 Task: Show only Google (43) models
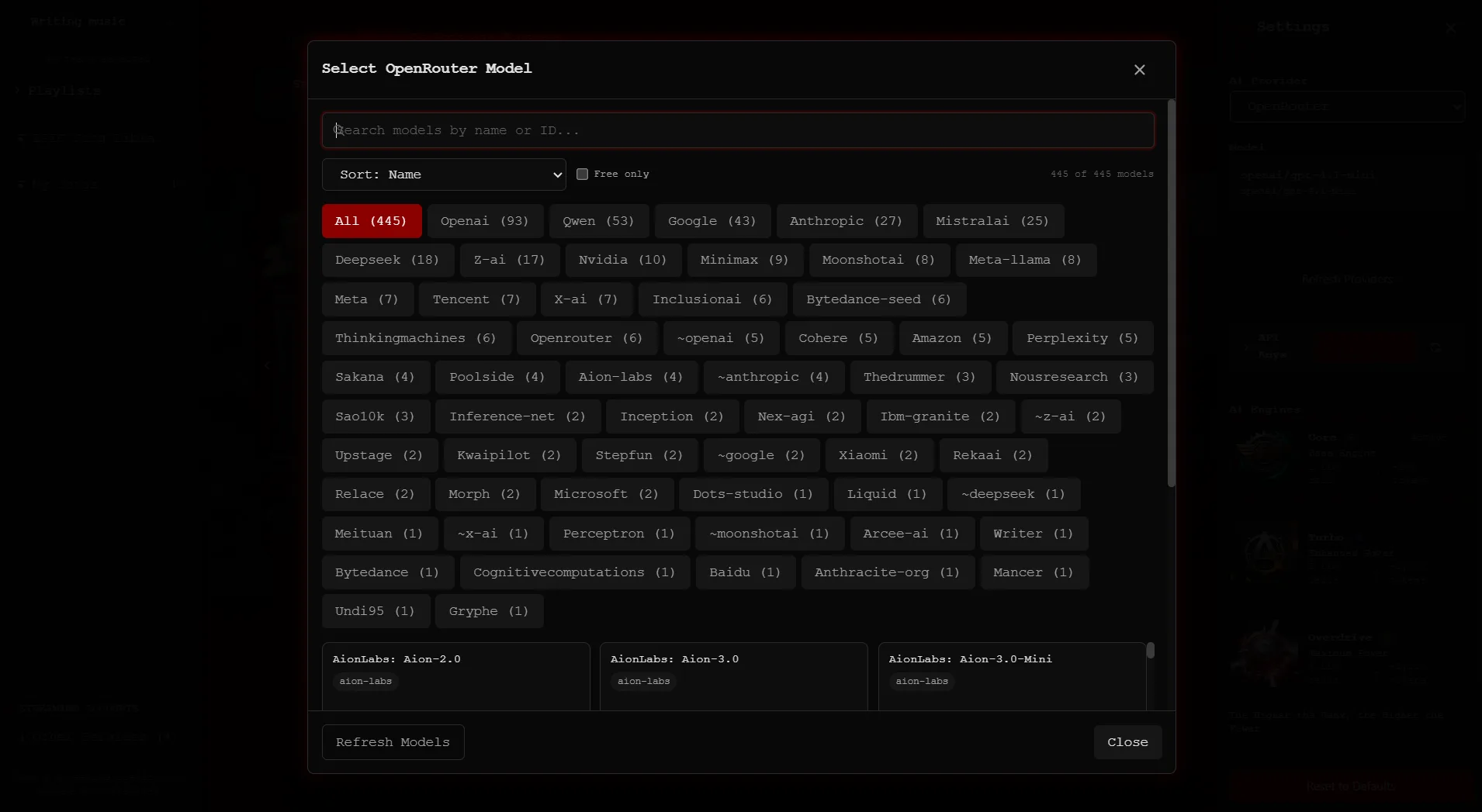[x=712, y=221]
